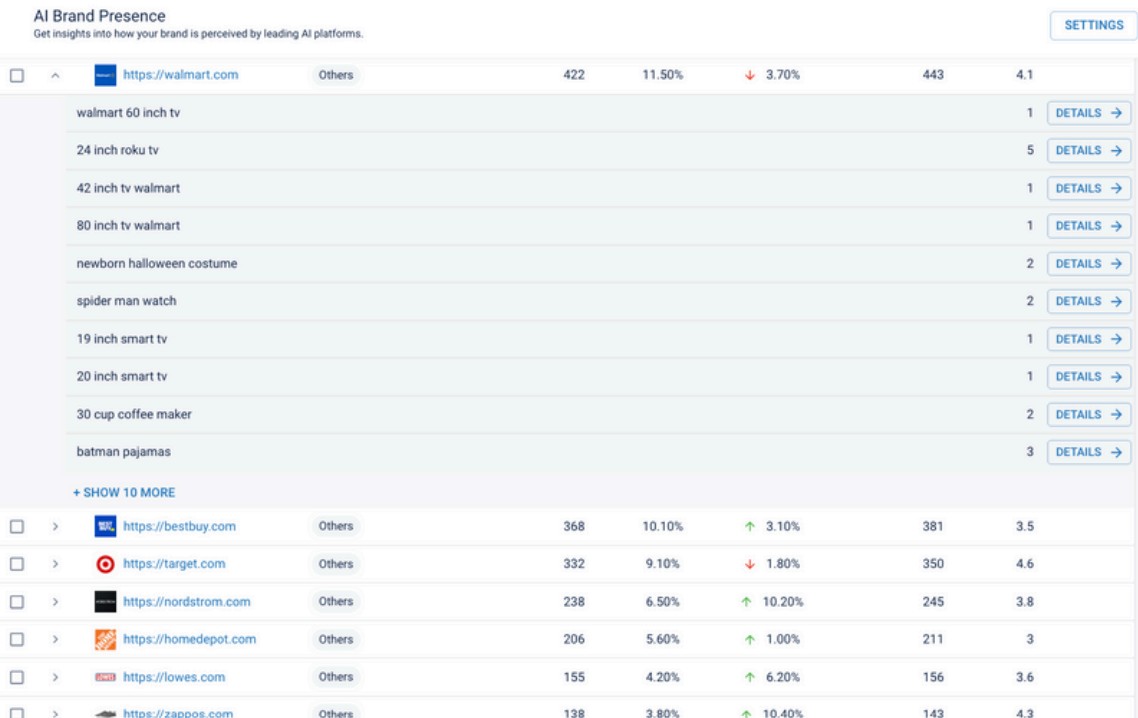Mark the lowes.com row checkbox
The image size is (1138, 718).
click(17, 678)
